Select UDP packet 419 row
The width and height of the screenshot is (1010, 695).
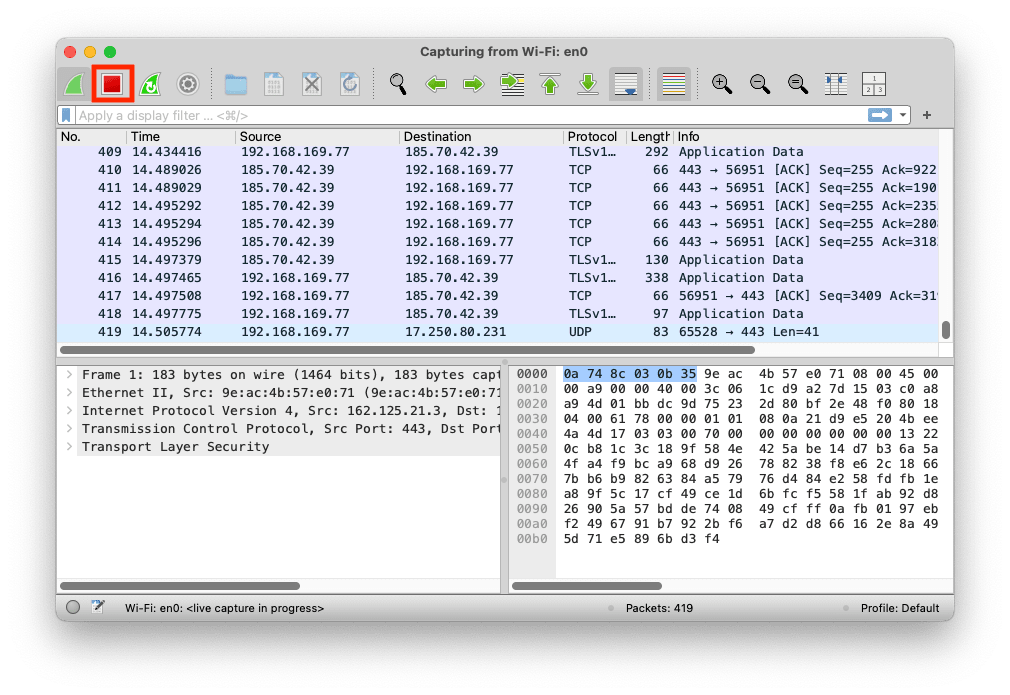coord(497,332)
